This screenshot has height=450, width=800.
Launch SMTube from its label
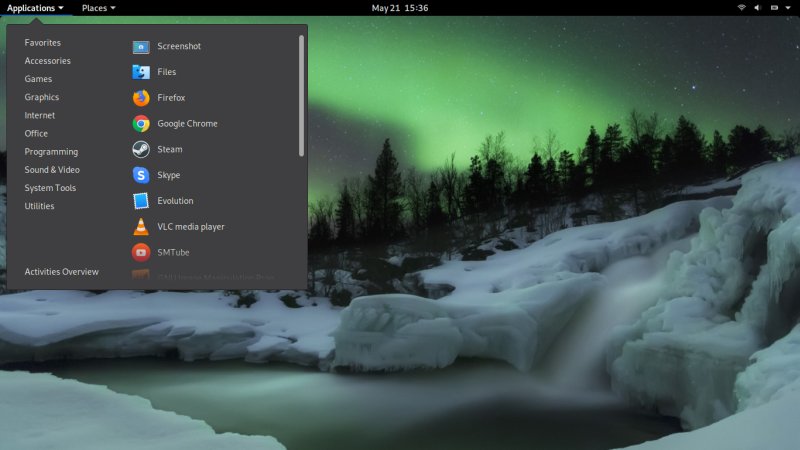173,253
